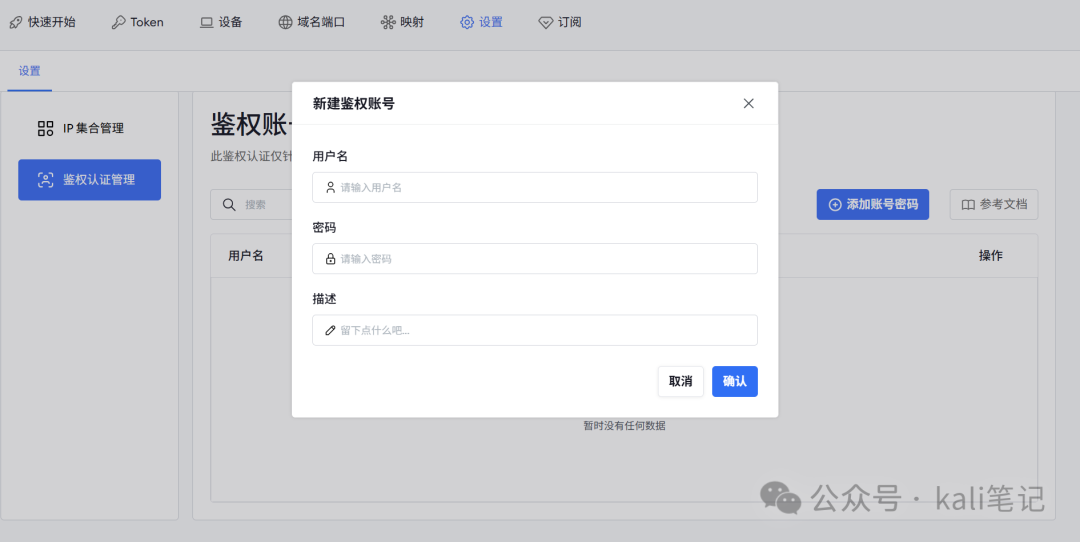This screenshot has height=542, width=1080.
Task: Click the key icon beside Token
Action: (118, 22)
